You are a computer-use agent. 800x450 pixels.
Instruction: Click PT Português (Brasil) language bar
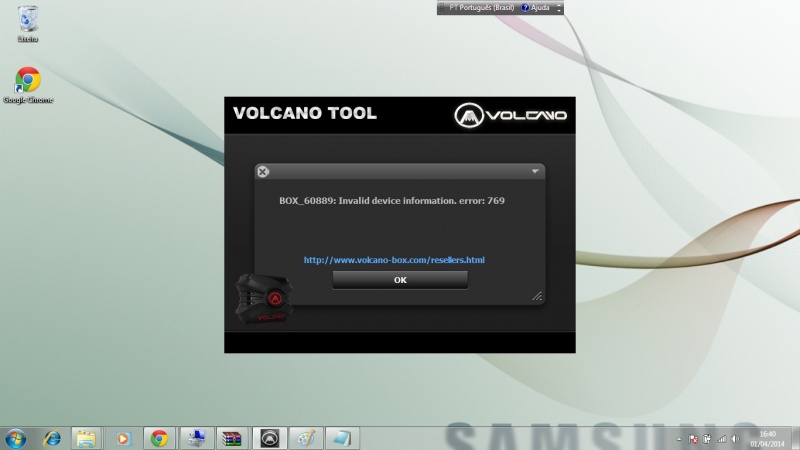(482, 8)
